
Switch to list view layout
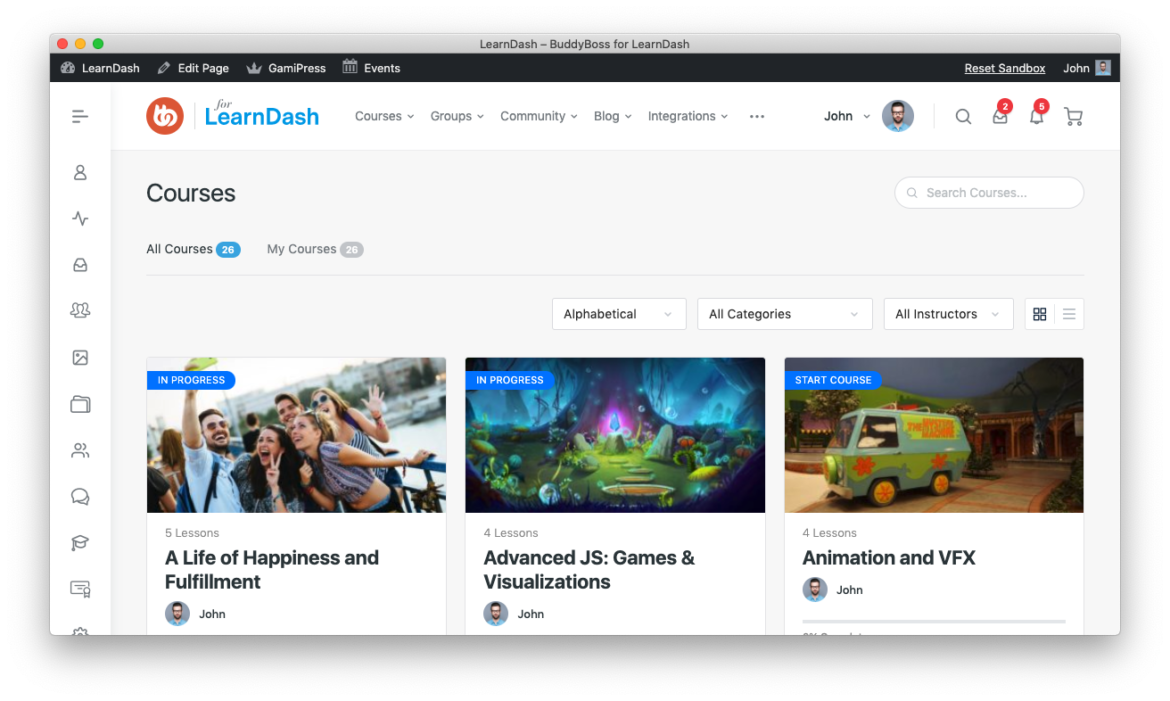pyautogui.click(x=1069, y=314)
